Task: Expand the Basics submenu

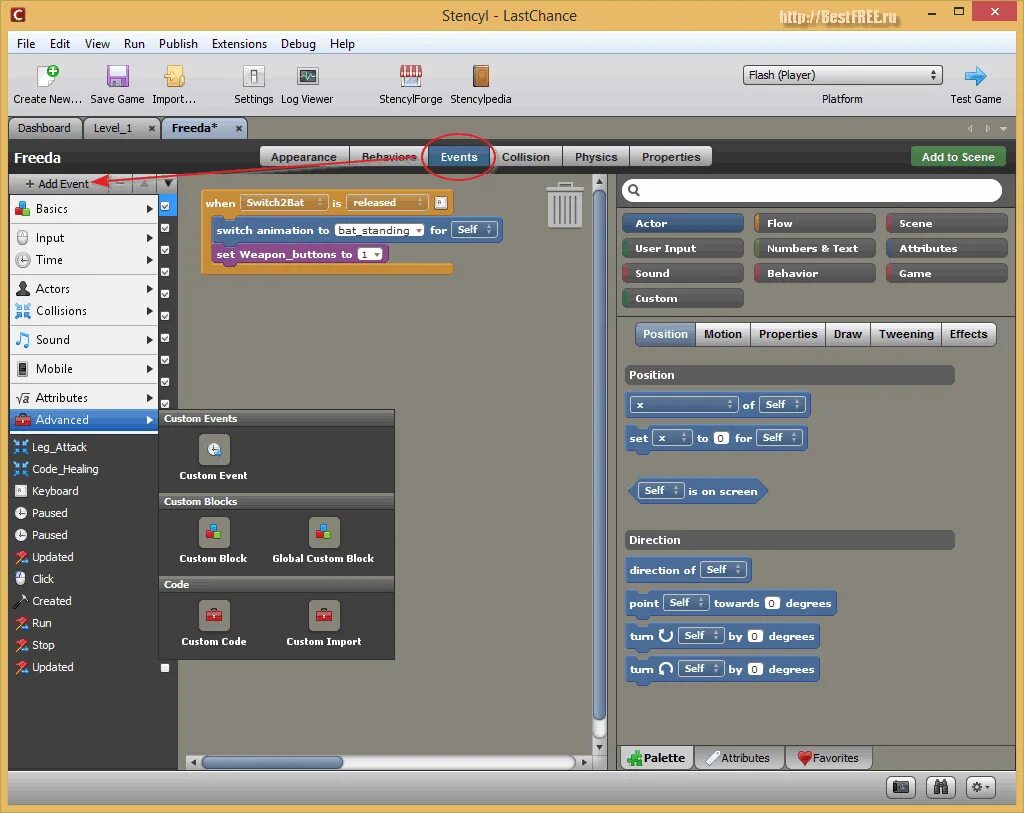Action: pyautogui.click(x=150, y=209)
